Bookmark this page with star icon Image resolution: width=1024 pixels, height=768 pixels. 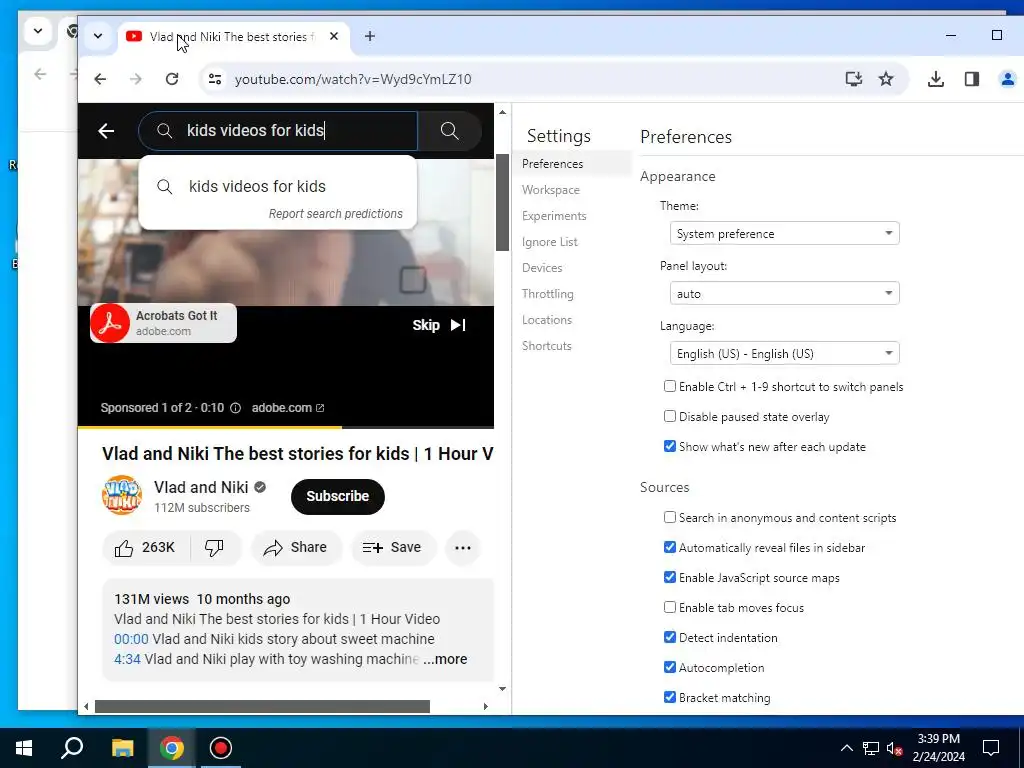tap(886, 79)
